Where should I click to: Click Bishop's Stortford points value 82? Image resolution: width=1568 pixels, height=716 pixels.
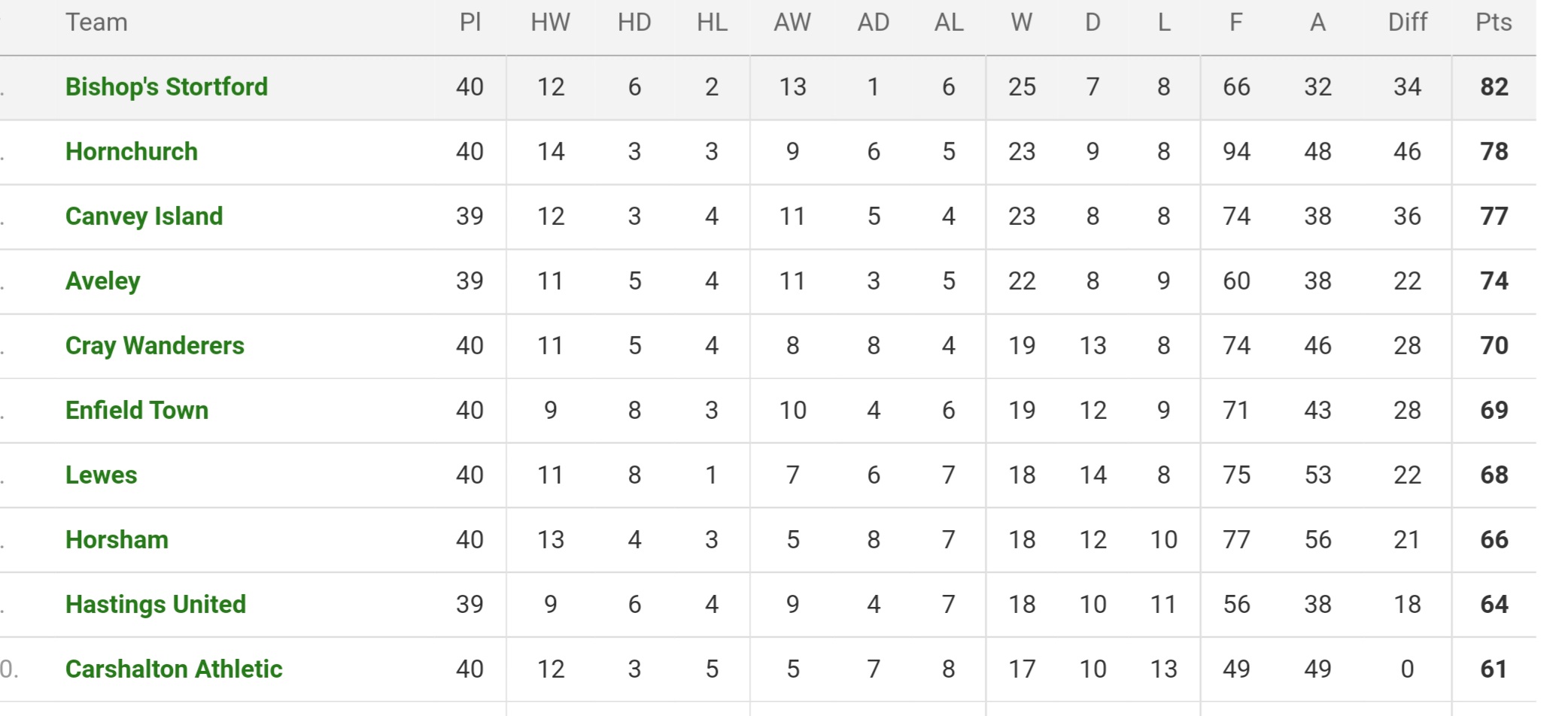[x=1494, y=87]
